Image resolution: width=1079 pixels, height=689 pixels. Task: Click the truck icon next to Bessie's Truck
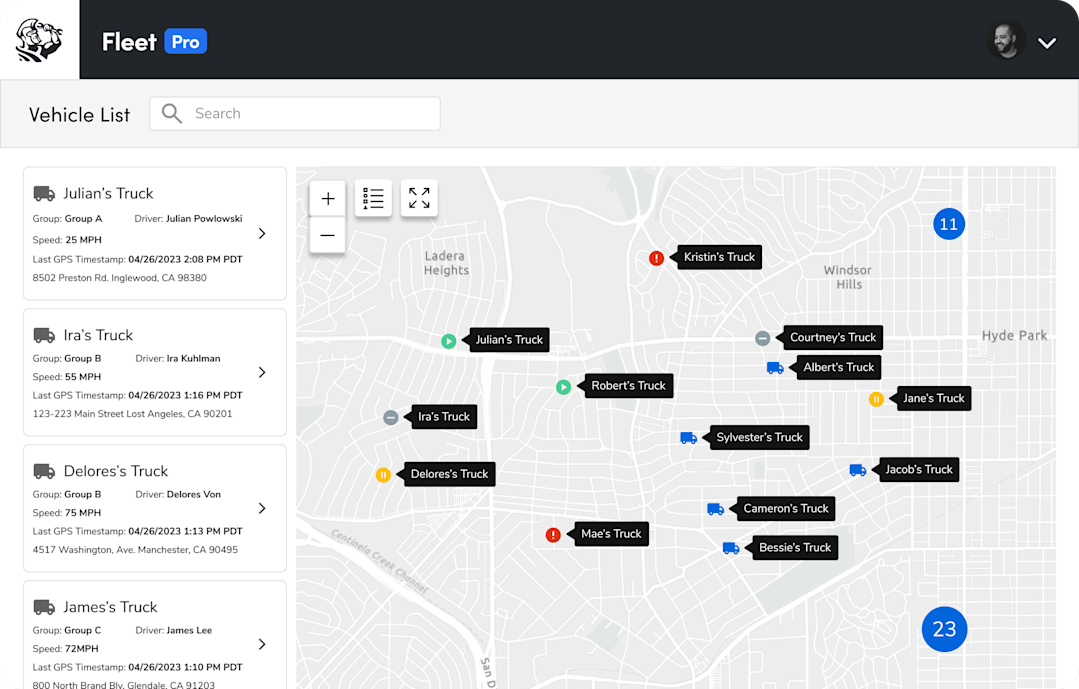(x=731, y=547)
